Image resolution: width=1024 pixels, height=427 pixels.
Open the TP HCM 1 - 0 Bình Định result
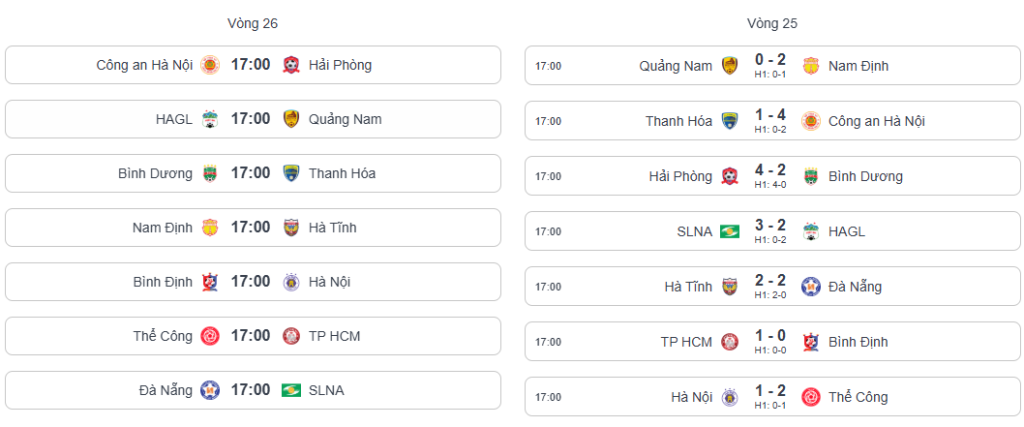[x=770, y=337]
